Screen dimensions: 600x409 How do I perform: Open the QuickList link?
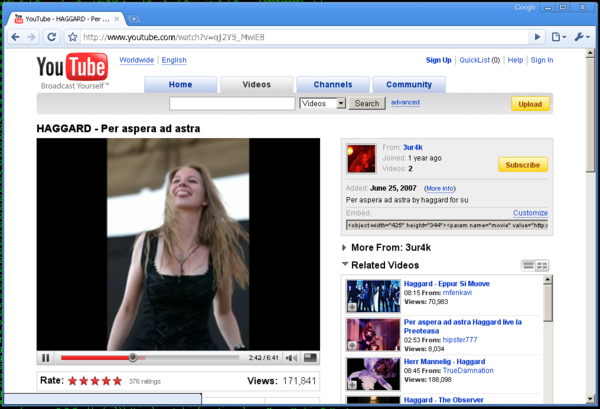(474, 60)
